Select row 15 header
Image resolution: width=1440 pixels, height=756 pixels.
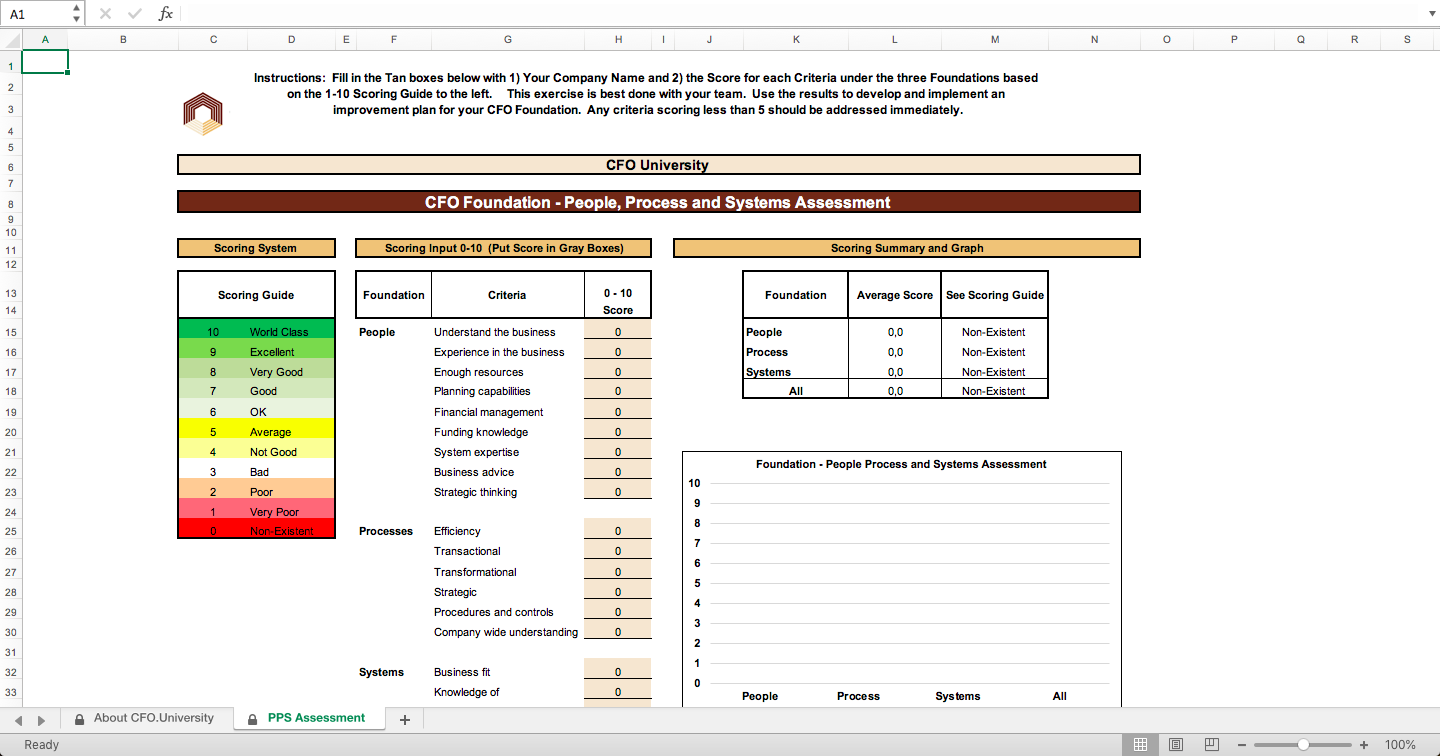pyautogui.click(x=10, y=332)
